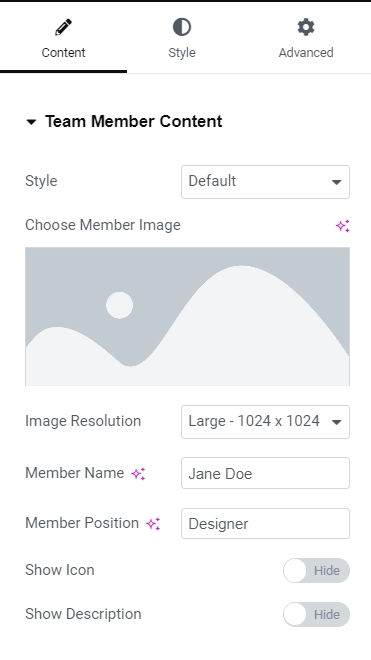Click AI sparkle icon next to Member Position

(x=153, y=524)
